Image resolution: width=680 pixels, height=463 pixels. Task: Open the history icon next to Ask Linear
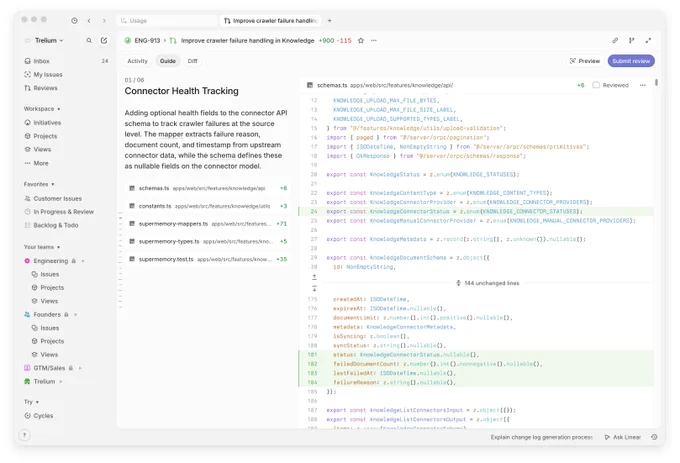click(x=654, y=437)
